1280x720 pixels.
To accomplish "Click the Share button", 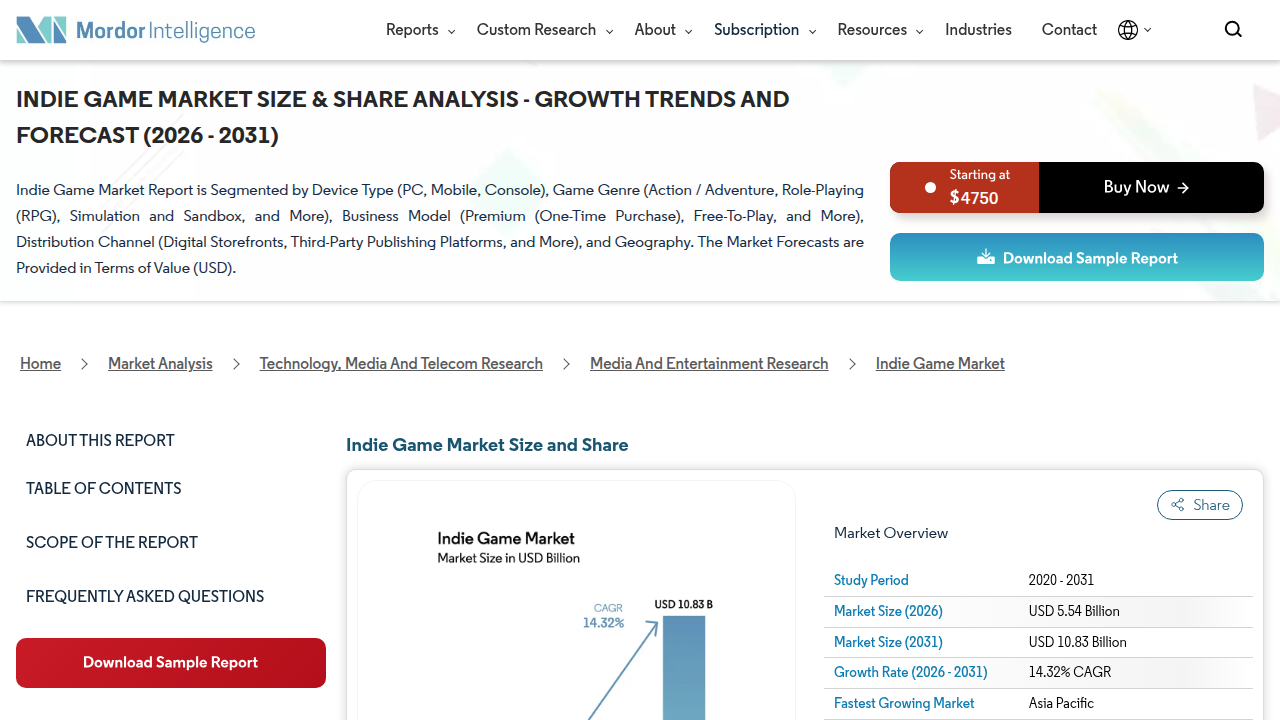I will 1200,505.
